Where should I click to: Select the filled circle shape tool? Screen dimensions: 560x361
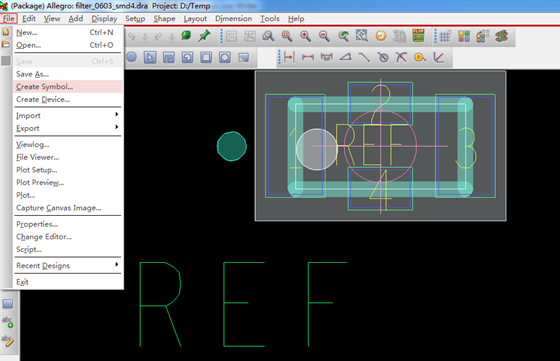[131, 57]
